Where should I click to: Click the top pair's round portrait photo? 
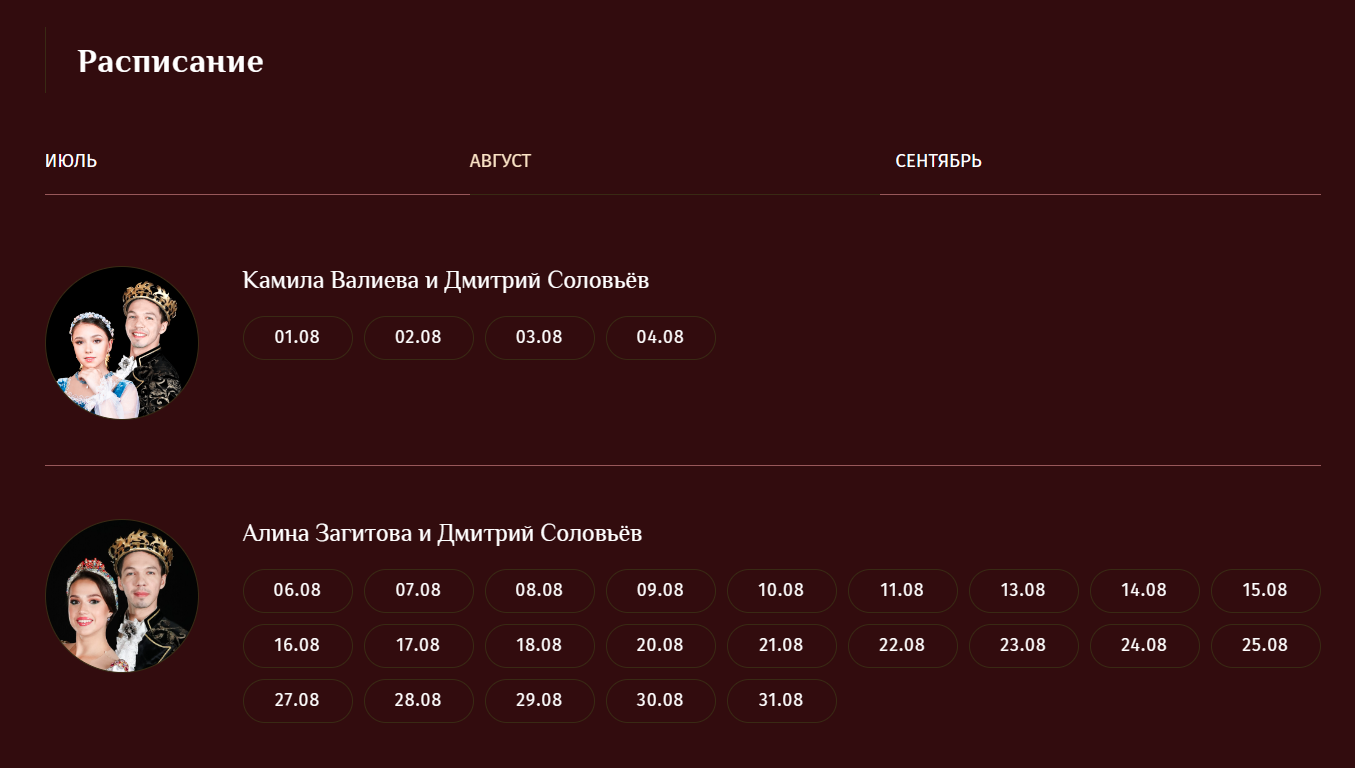click(x=122, y=343)
